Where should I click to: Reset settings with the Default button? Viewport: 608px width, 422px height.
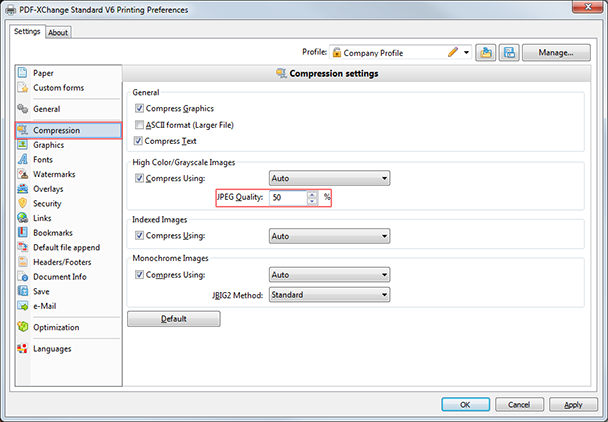pos(174,319)
